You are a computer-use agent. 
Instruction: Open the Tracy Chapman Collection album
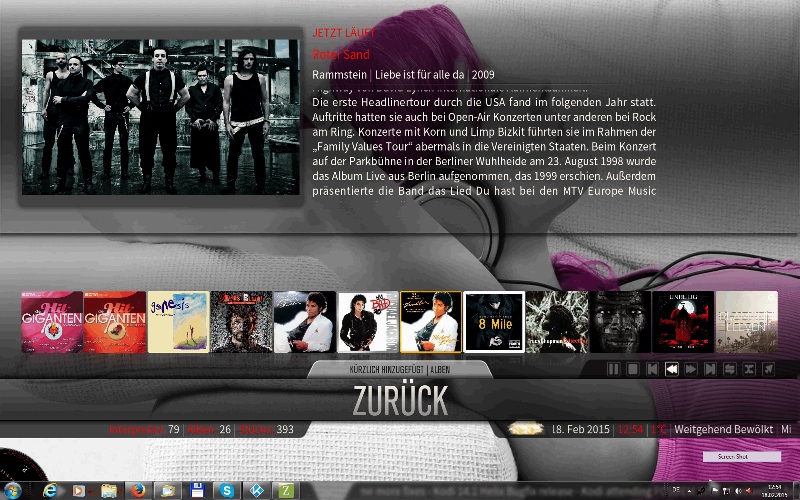point(557,322)
